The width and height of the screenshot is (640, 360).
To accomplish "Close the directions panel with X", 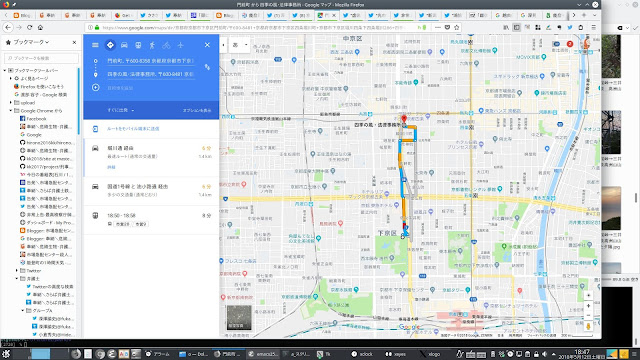I will pos(207,45).
